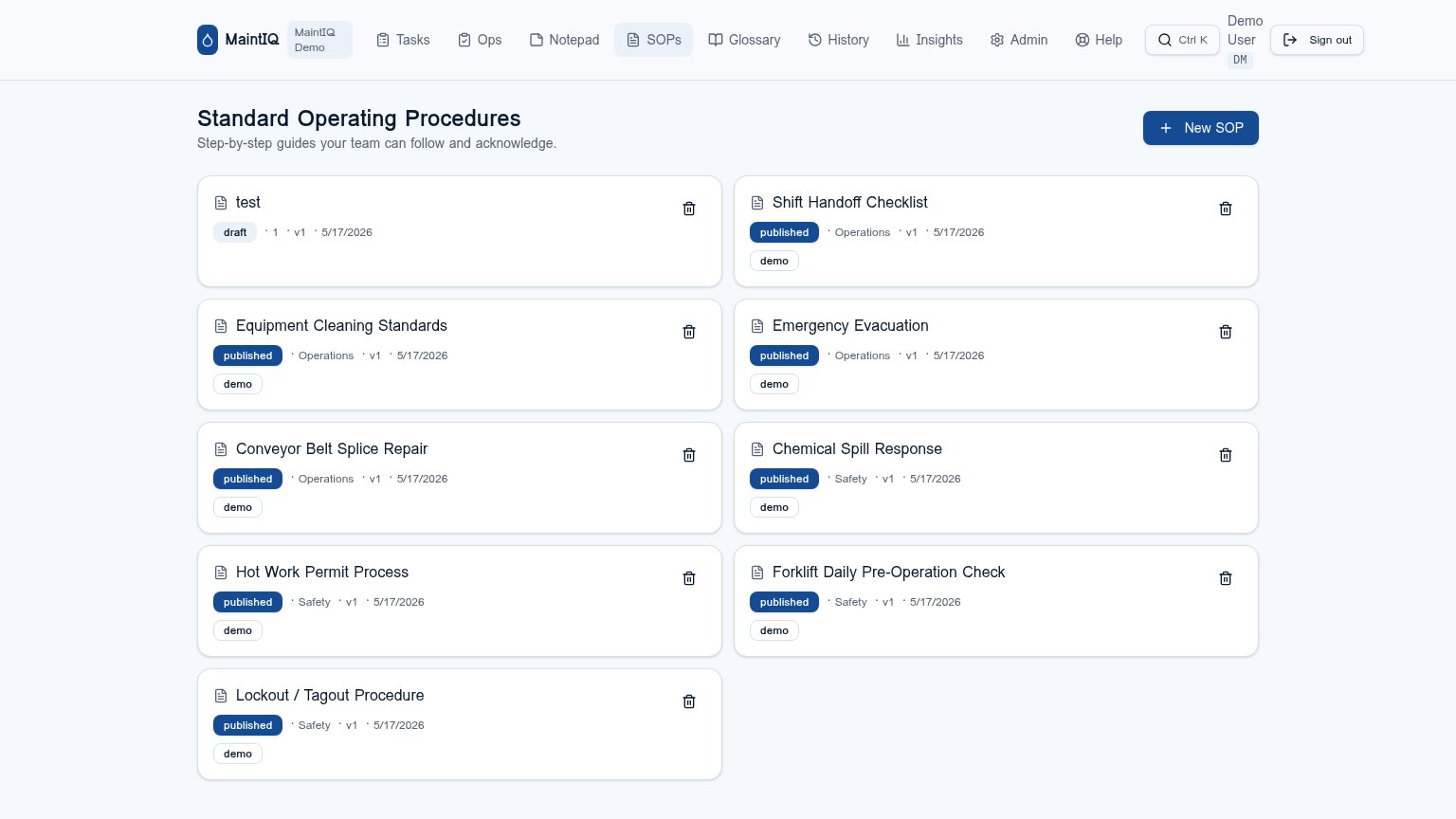
Task: Open the Insights dashboard
Action: (x=930, y=40)
